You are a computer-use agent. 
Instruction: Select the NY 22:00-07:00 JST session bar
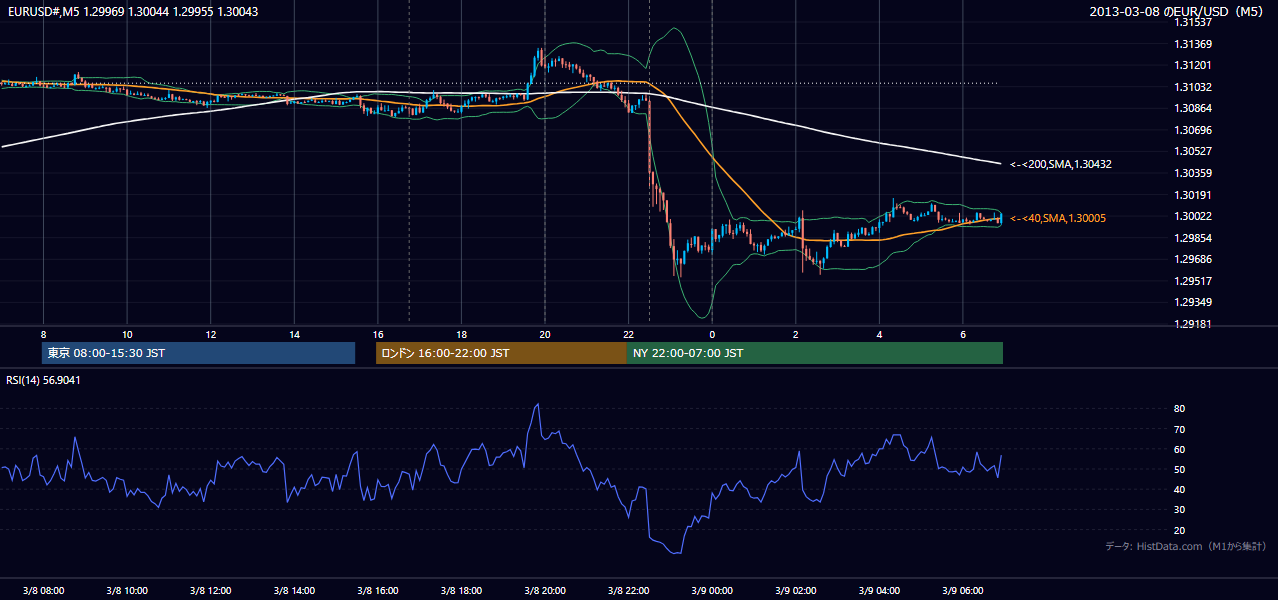coord(814,353)
